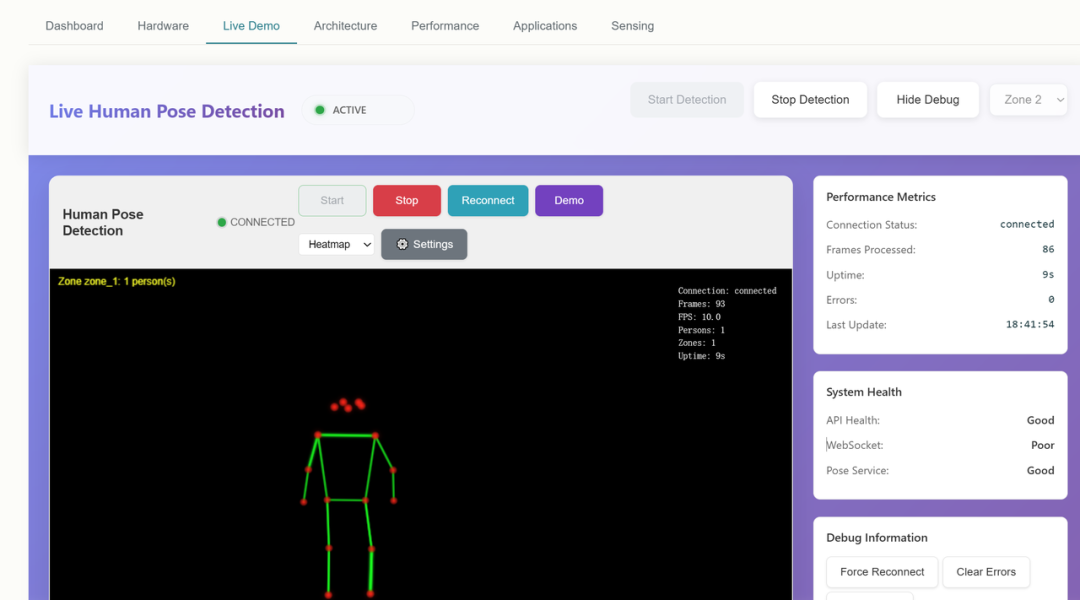Click the Connection Status 'connected' value

(1027, 225)
